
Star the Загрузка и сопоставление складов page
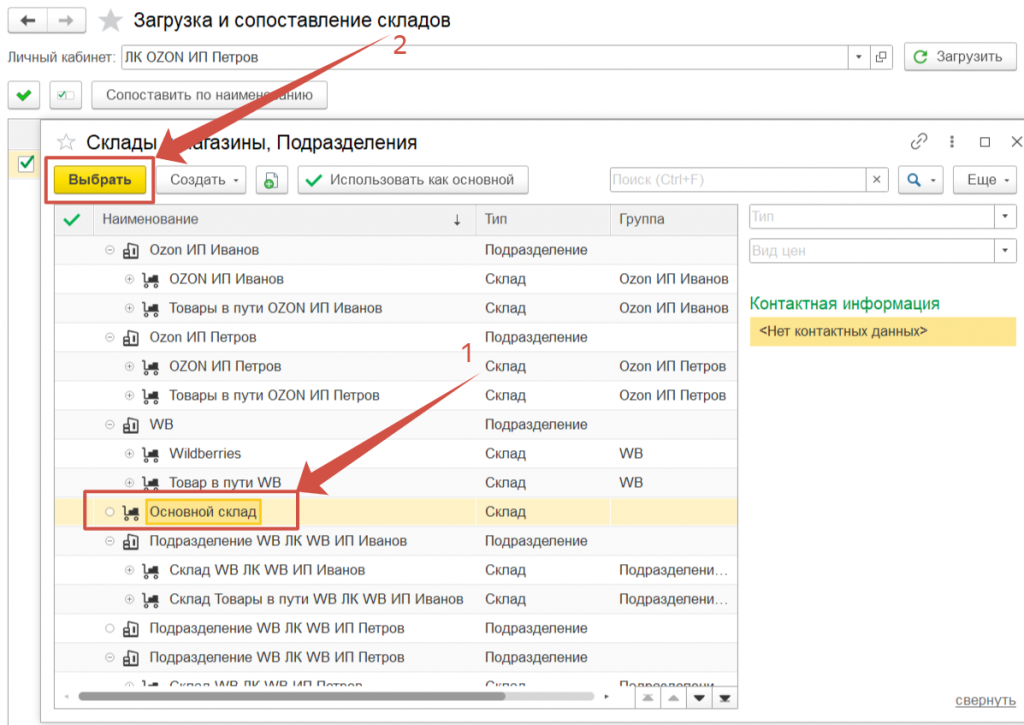pos(111,21)
